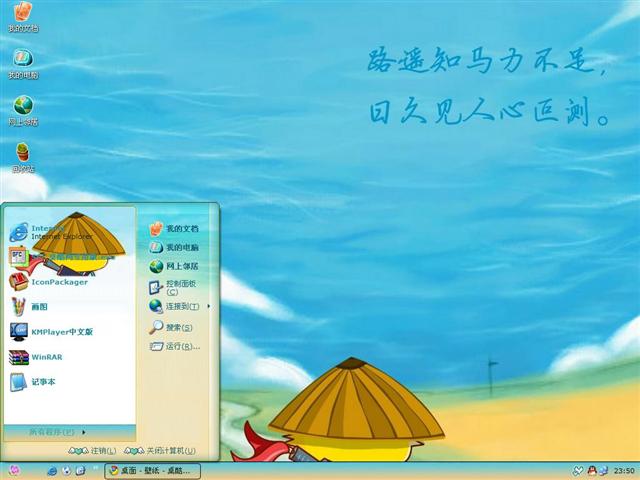Viewport: 640px width, 480px height.
Task: Open 记事本 notepad in the Start menu
Action: click(33, 382)
